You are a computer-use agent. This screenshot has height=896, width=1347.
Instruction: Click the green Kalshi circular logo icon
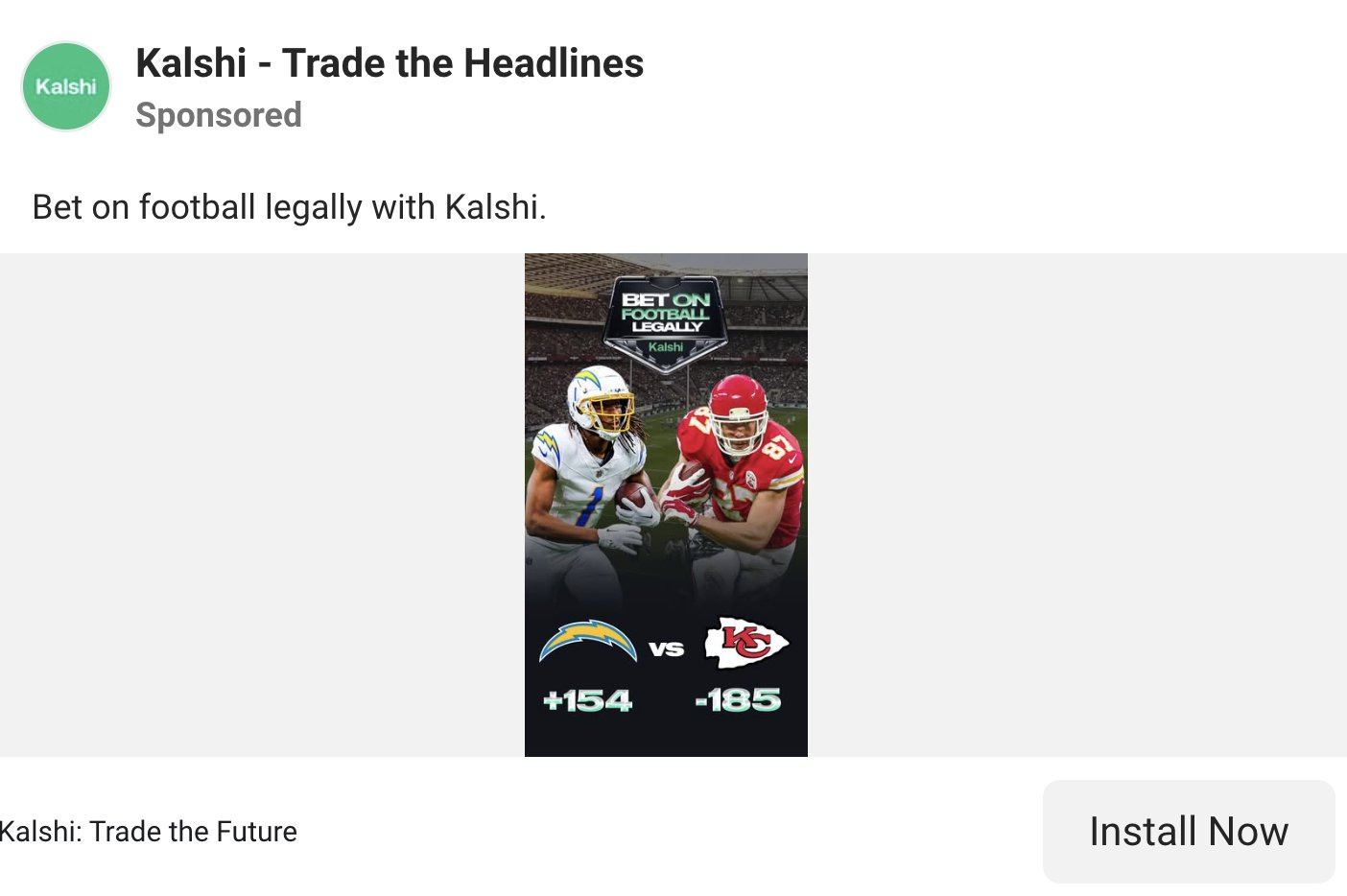pyautogui.click(x=65, y=85)
